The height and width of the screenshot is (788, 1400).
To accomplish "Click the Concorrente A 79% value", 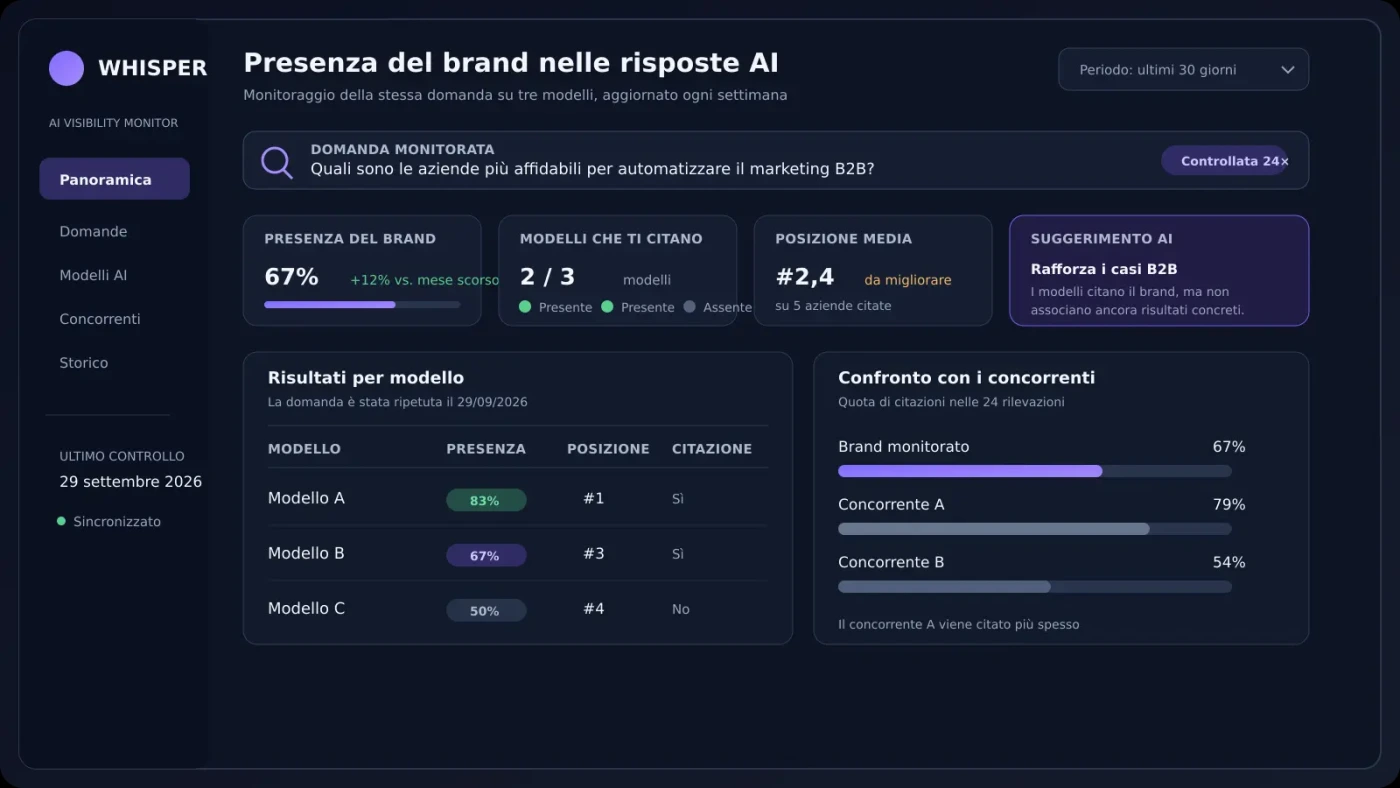I will click(1229, 505).
